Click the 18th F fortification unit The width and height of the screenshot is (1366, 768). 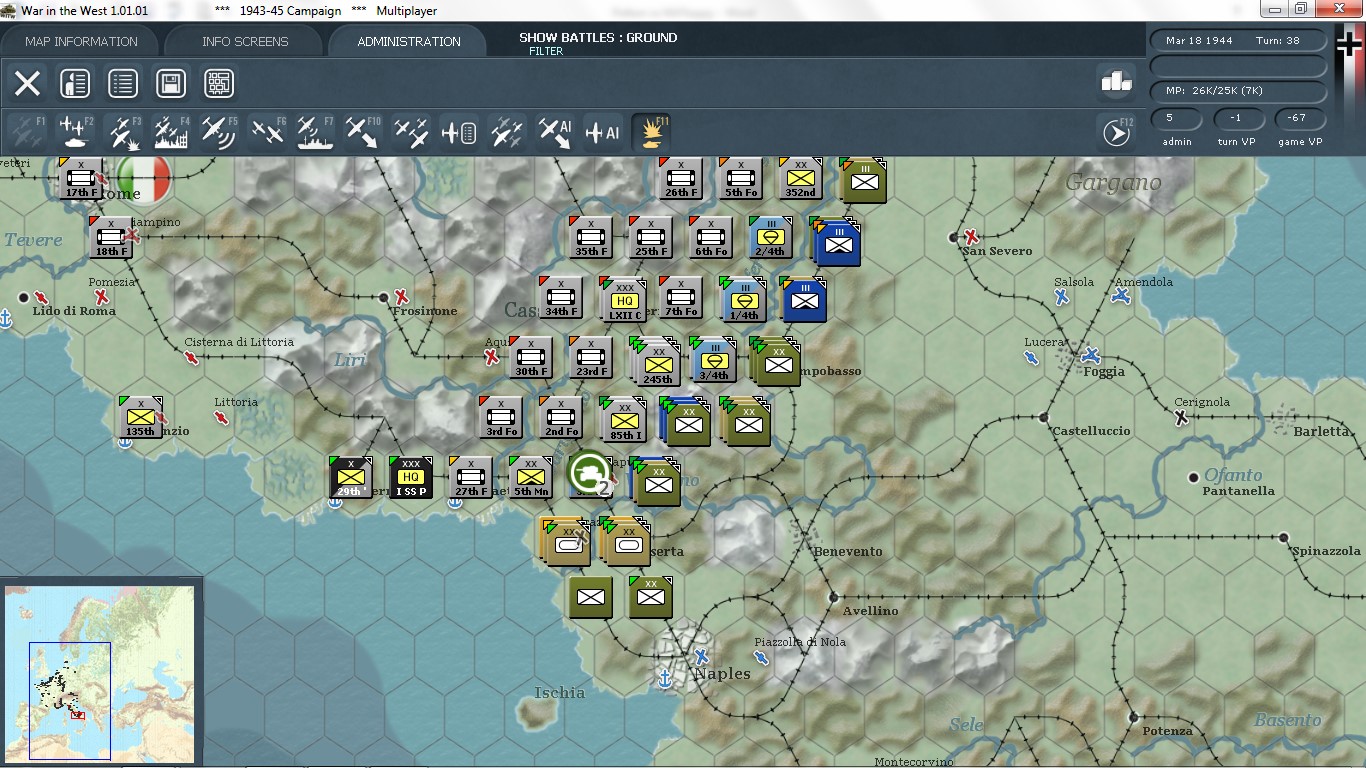tap(111, 238)
